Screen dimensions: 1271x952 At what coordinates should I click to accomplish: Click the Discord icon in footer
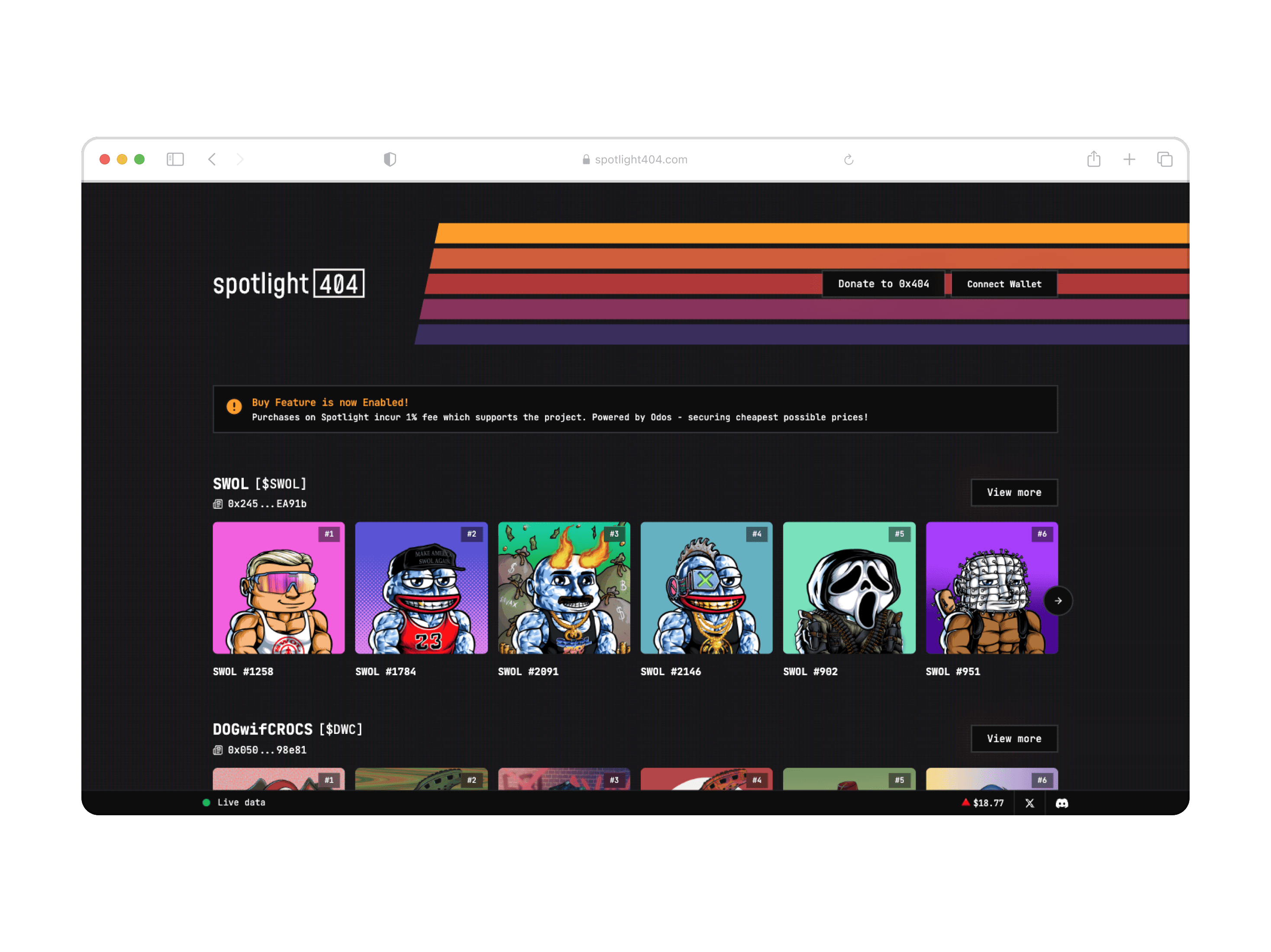pos(1061,803)
